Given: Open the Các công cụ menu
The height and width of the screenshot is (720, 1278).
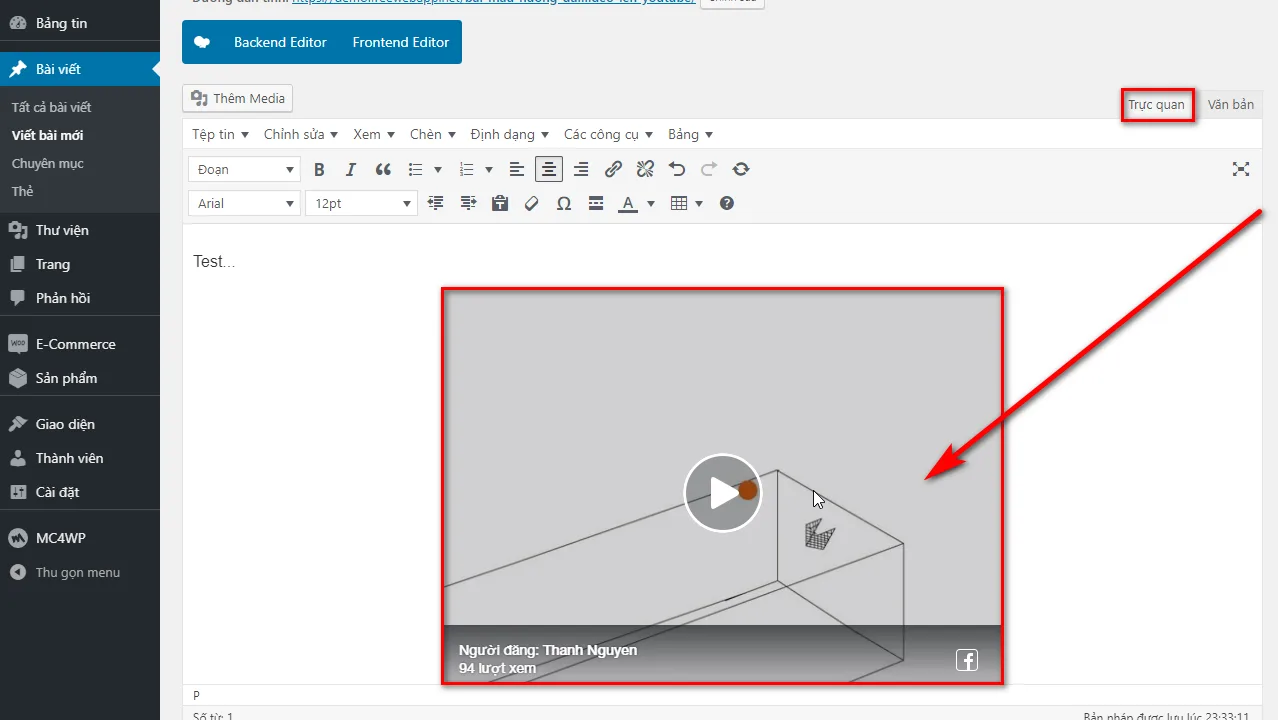Looking at the screenshot, I should click(608, 134).
